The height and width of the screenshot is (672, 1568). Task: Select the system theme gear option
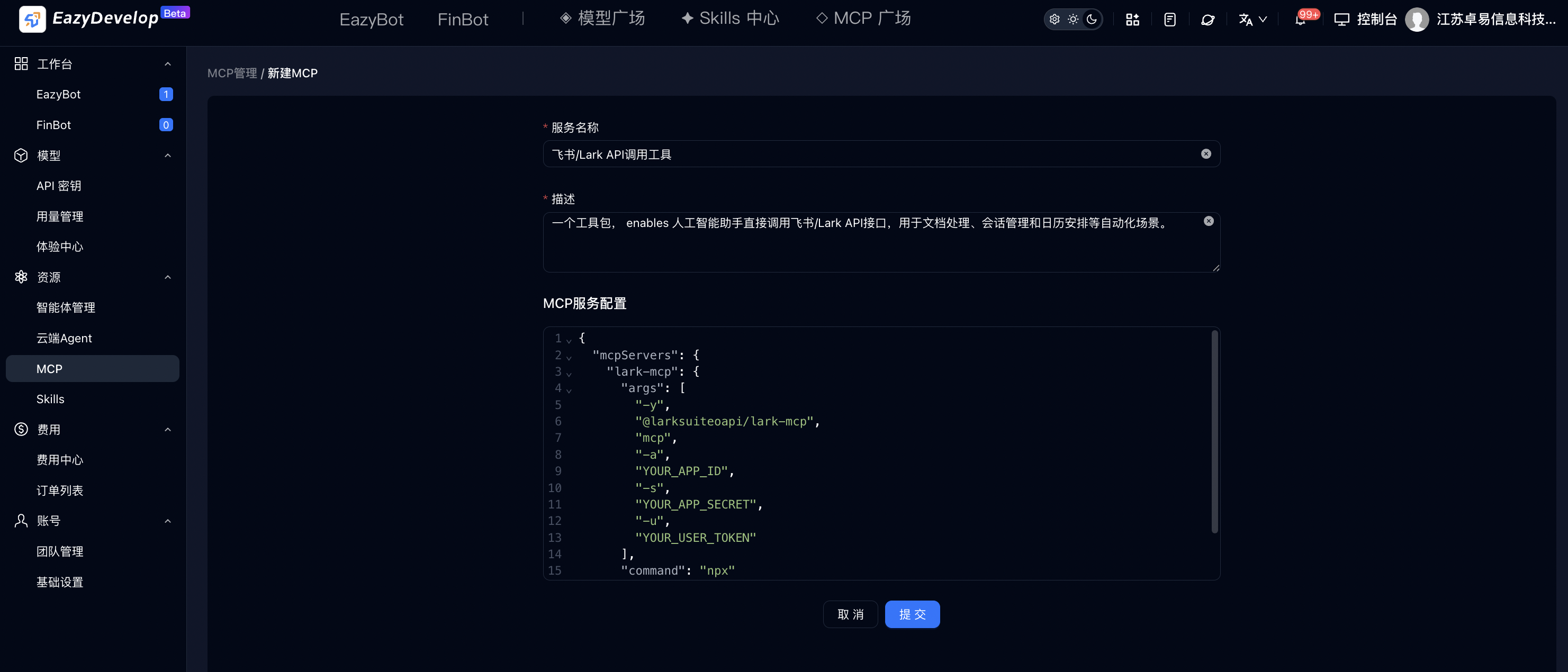coord(1055,20)
